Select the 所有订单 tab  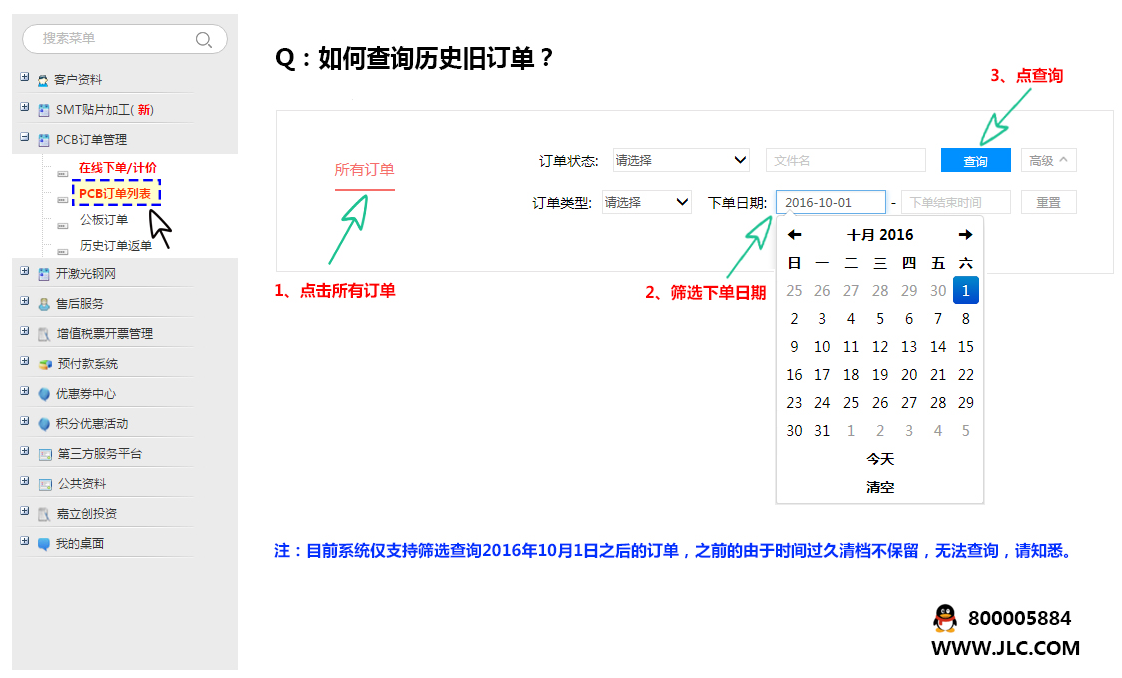point(364,170)
